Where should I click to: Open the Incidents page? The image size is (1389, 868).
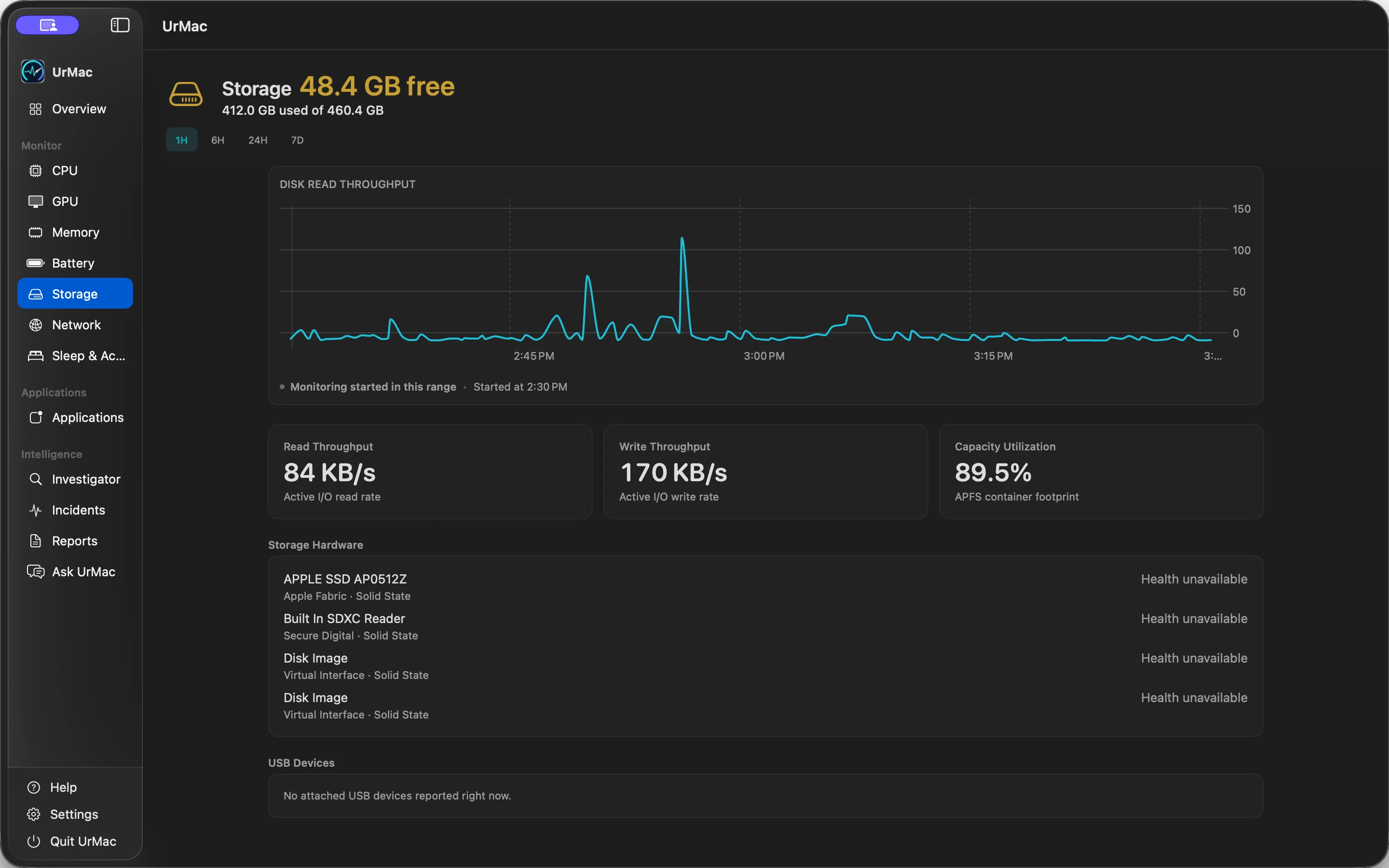[x=75, y=510]
